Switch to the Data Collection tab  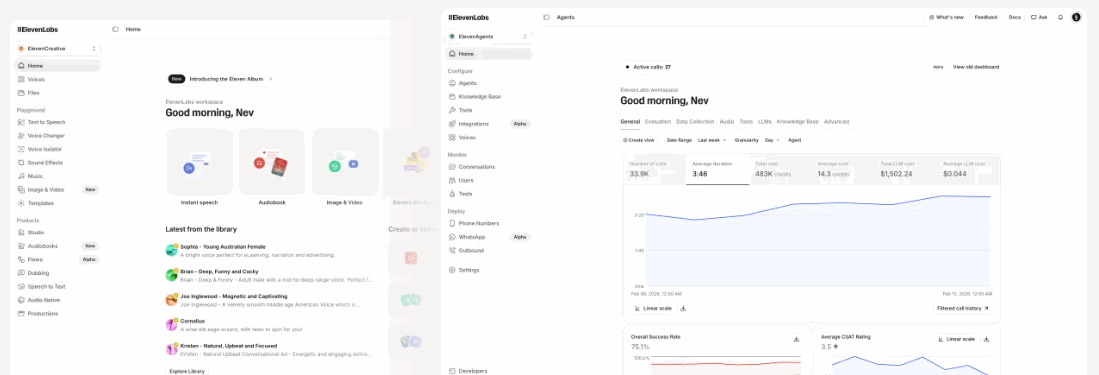pos(695,122)
